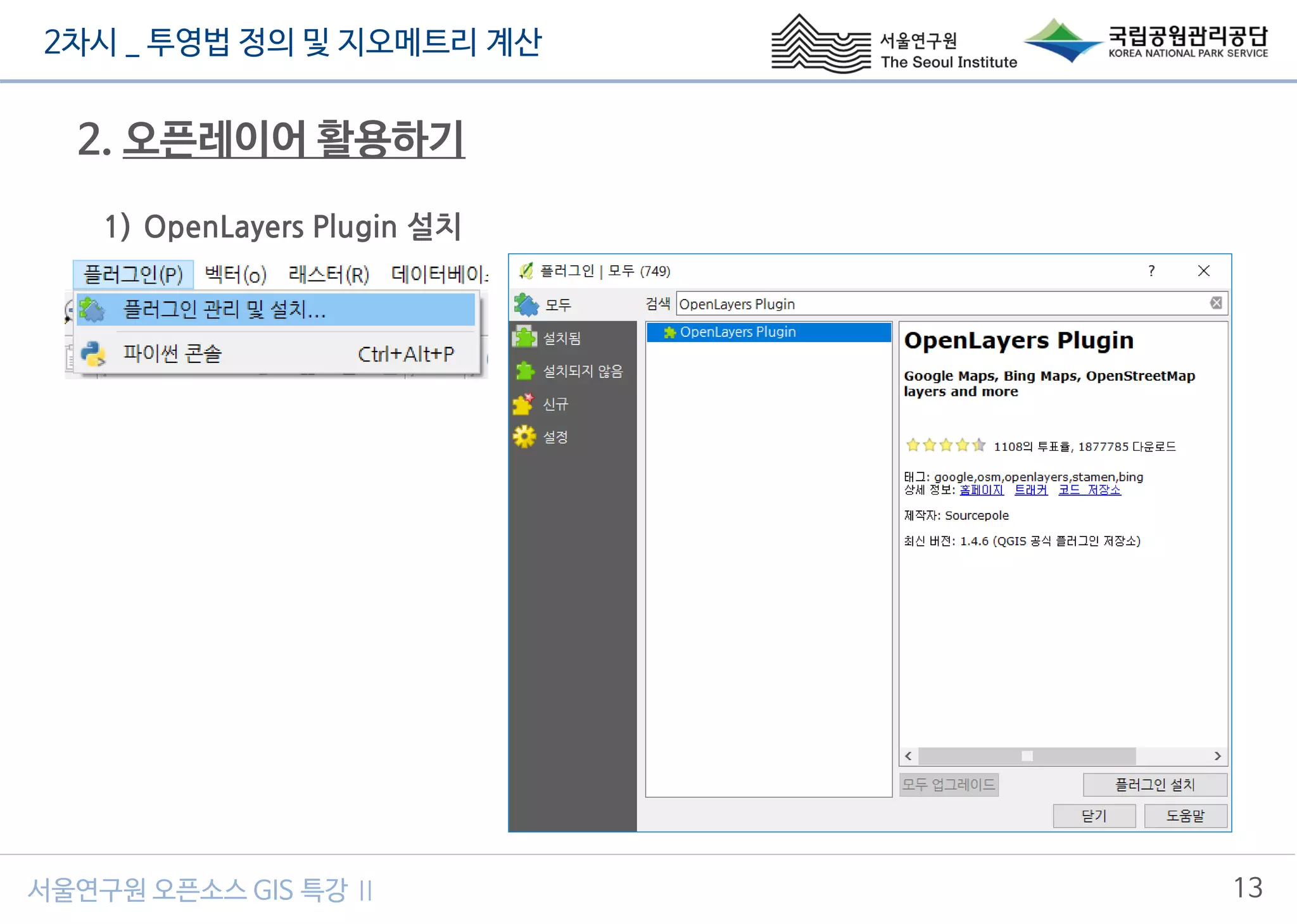Viewport: 1297px width, 924px height.
Task: Switch to the 설치됨 tab
Action: point(573,338)
